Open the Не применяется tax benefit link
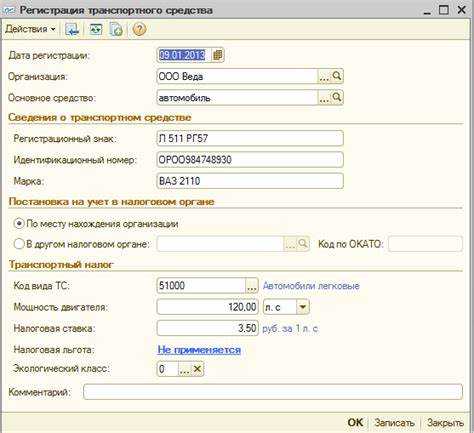474x433 pixels. pyautogui.click(x=199, y=350)
